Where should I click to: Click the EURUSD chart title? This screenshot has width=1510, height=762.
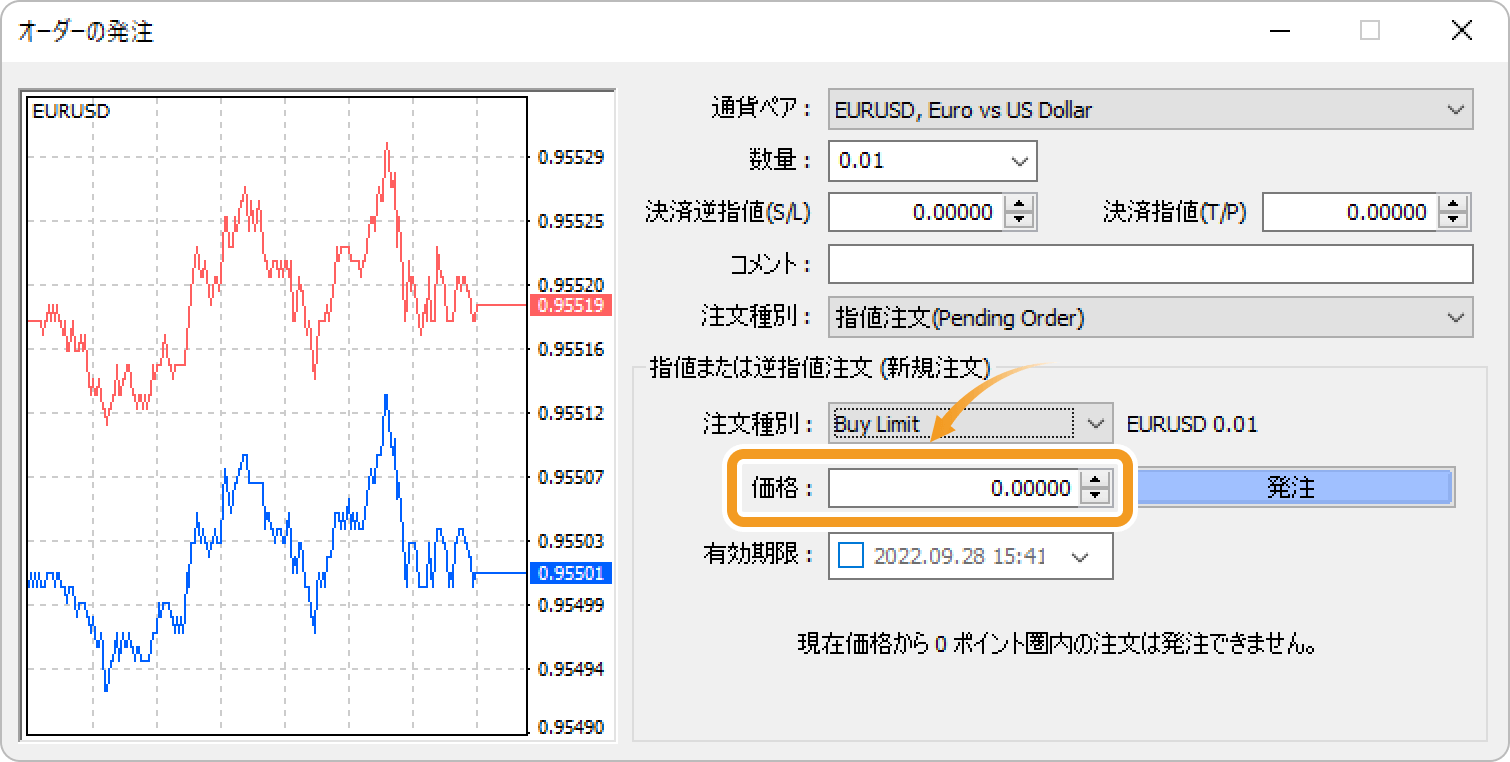(x=71, y=111)
